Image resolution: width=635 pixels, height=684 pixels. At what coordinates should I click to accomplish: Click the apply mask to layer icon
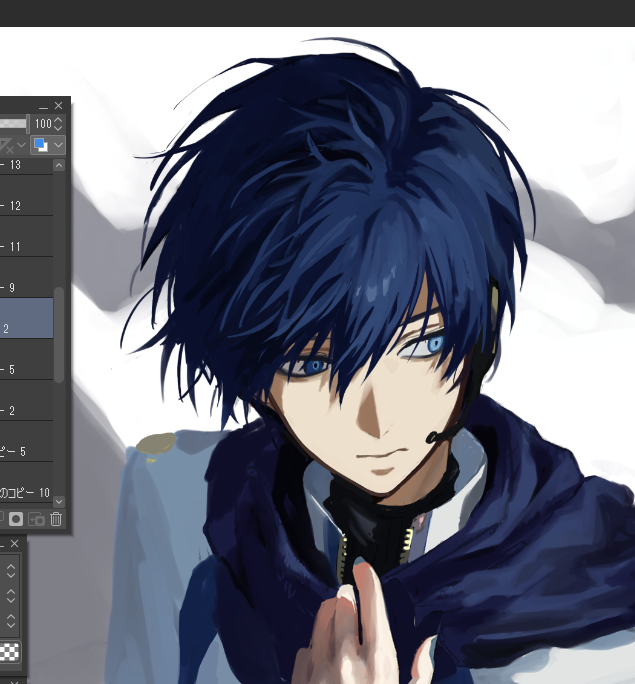tap(36, 519)
